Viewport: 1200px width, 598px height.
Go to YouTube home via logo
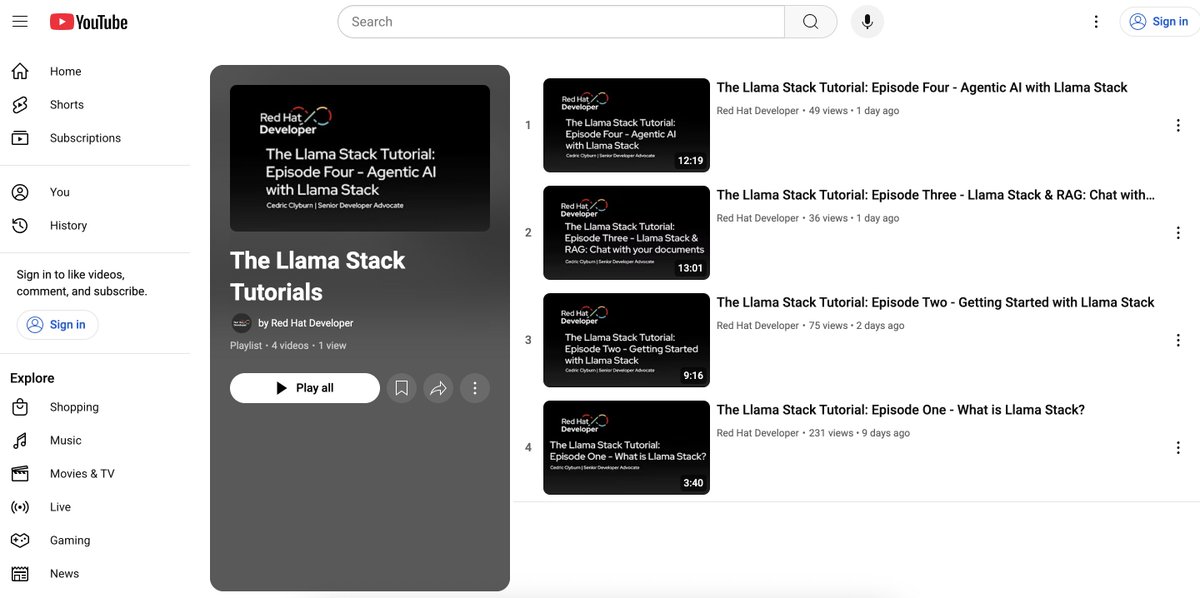(89, 21)
